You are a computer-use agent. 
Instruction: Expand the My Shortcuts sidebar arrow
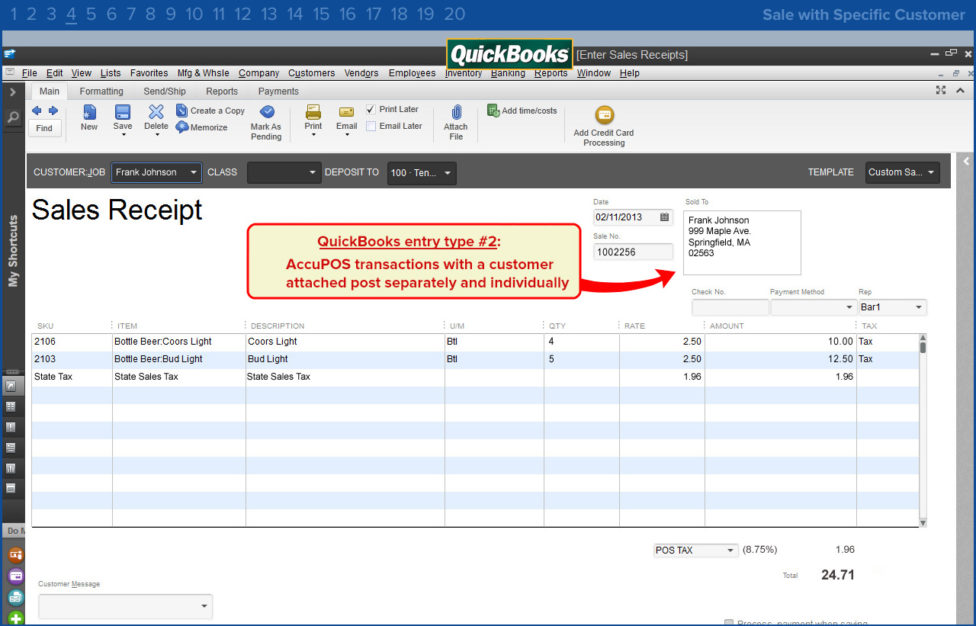[x=12, y=92]
